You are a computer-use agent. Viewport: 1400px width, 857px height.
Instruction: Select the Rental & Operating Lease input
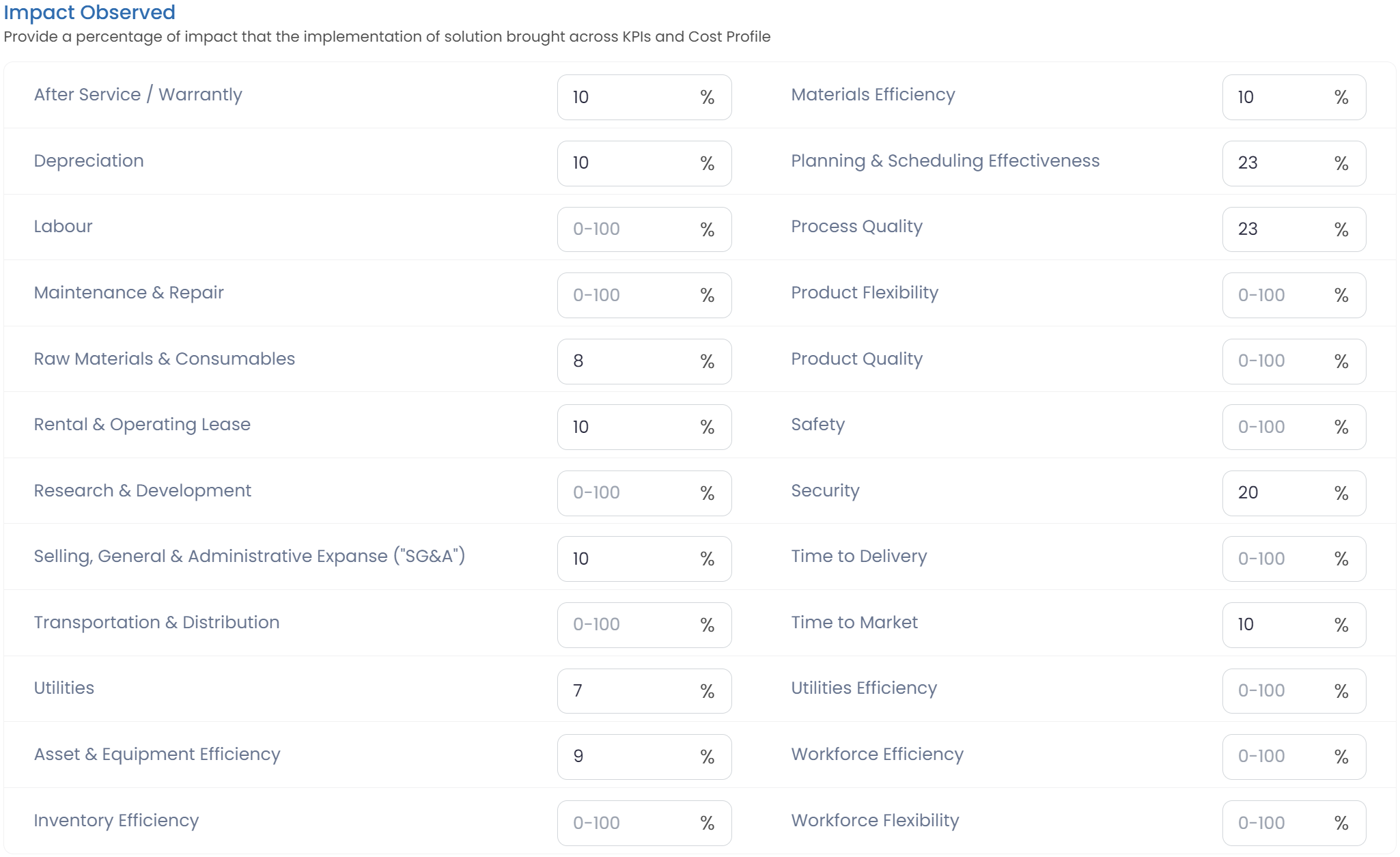pos(628,427)
